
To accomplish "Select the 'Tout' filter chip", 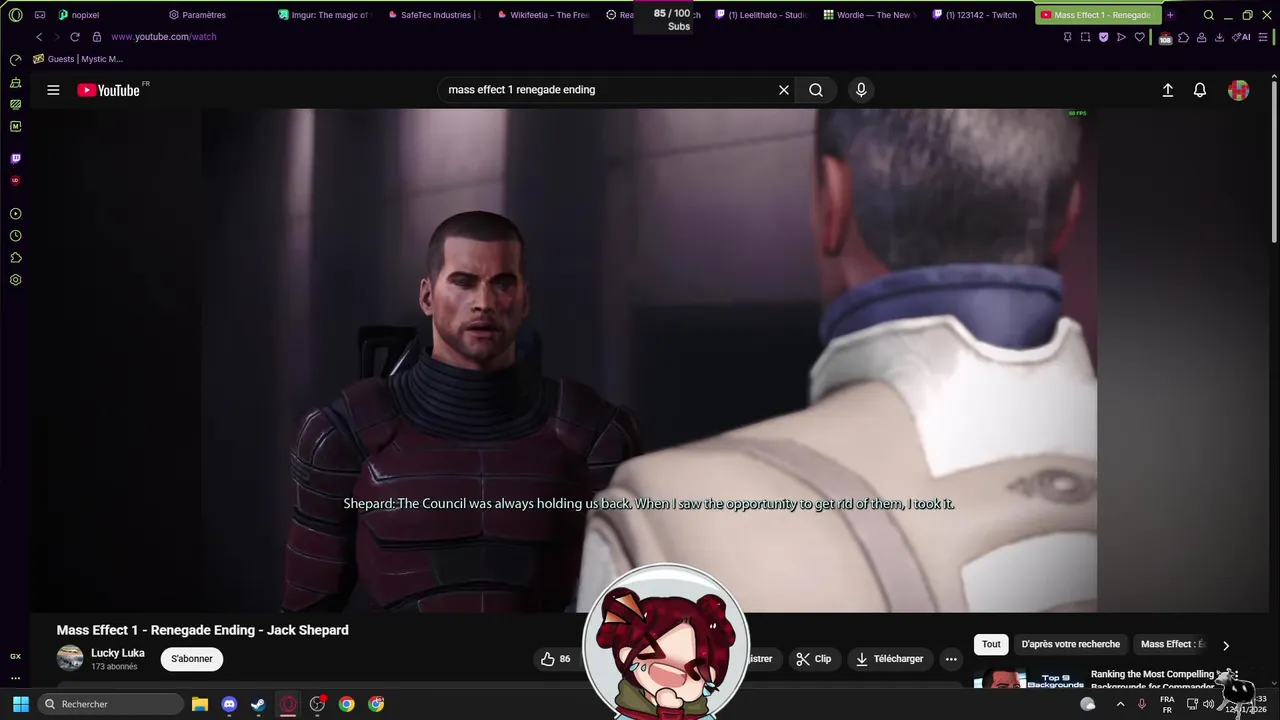I will (x=991, y=644).
